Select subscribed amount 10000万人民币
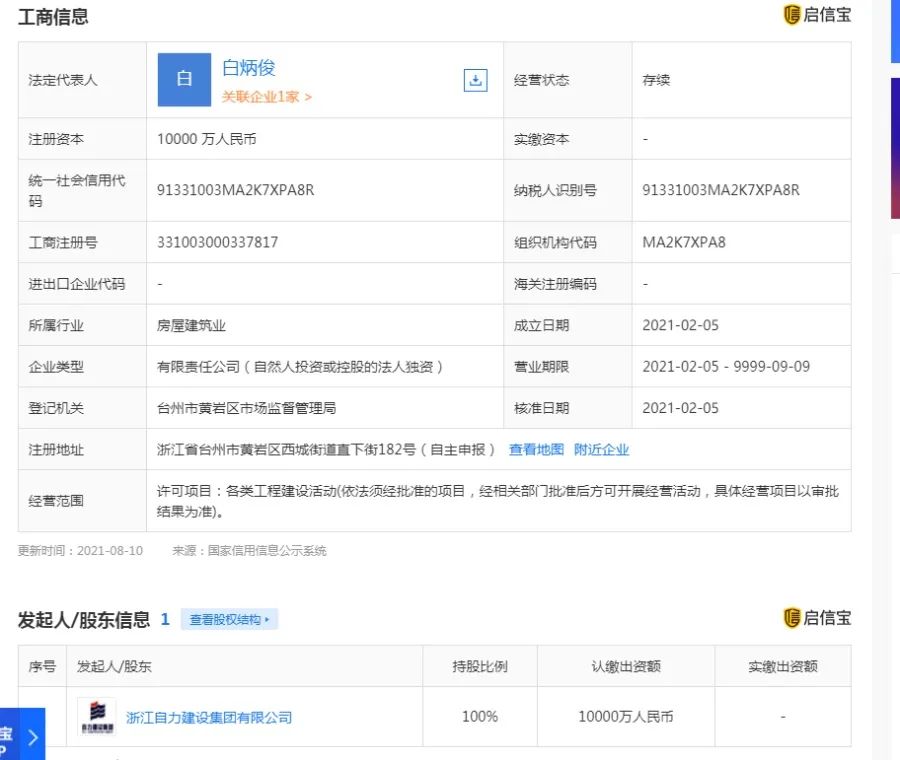Screen dimensions: 900x760 tap(626, 716)
